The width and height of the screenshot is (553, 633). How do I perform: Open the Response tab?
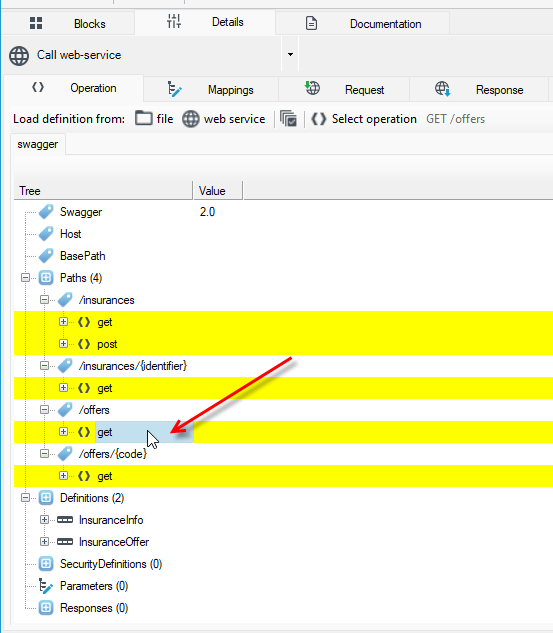pos(479,90)
